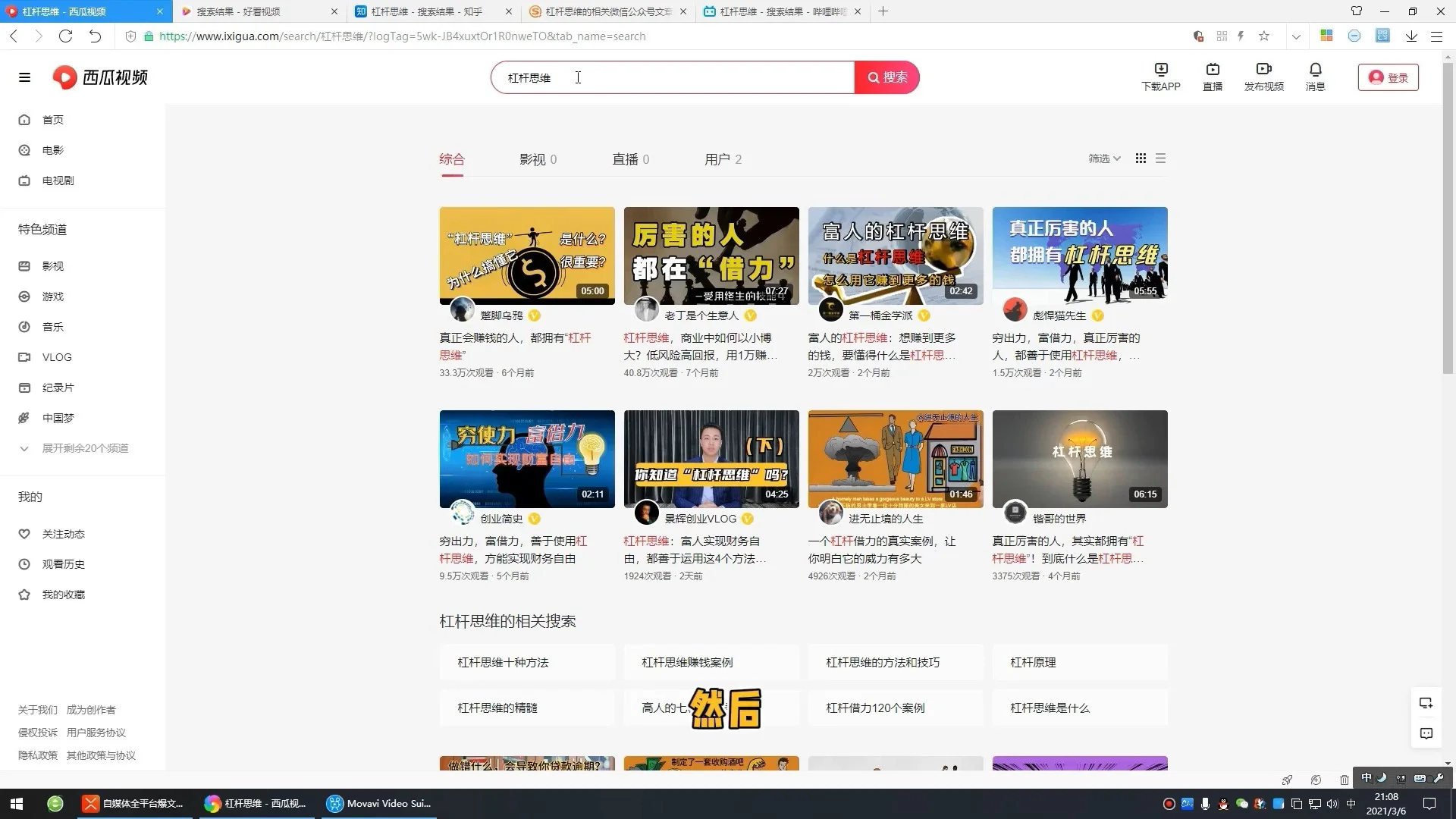Viewport: 1456px width, 819px height.
Task: Click the red 搜索 search button
Action: [x=887, y=77]
